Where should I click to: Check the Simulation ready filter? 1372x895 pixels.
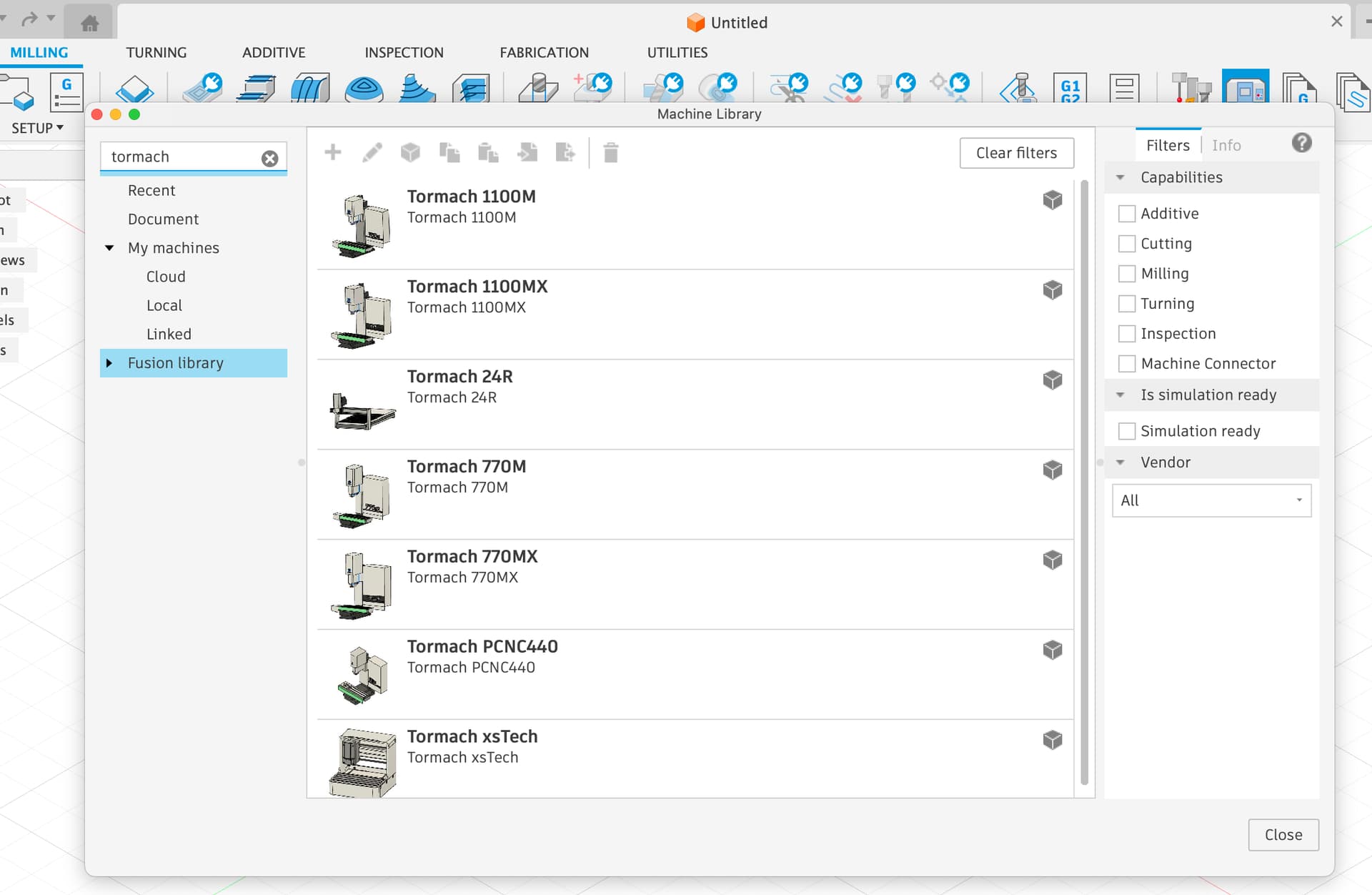pos(1127,431)
